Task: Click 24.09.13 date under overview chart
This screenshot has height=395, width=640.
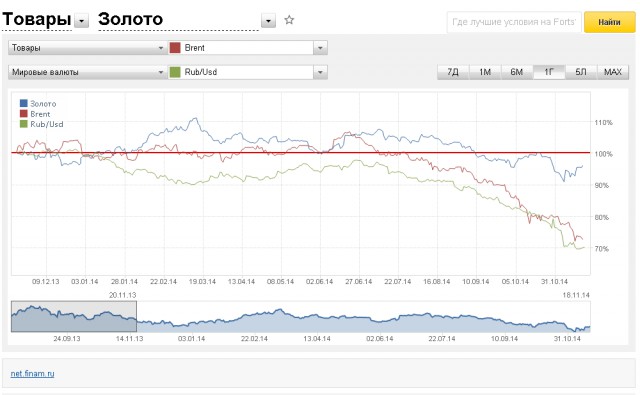Action: (x=67, y=339)
